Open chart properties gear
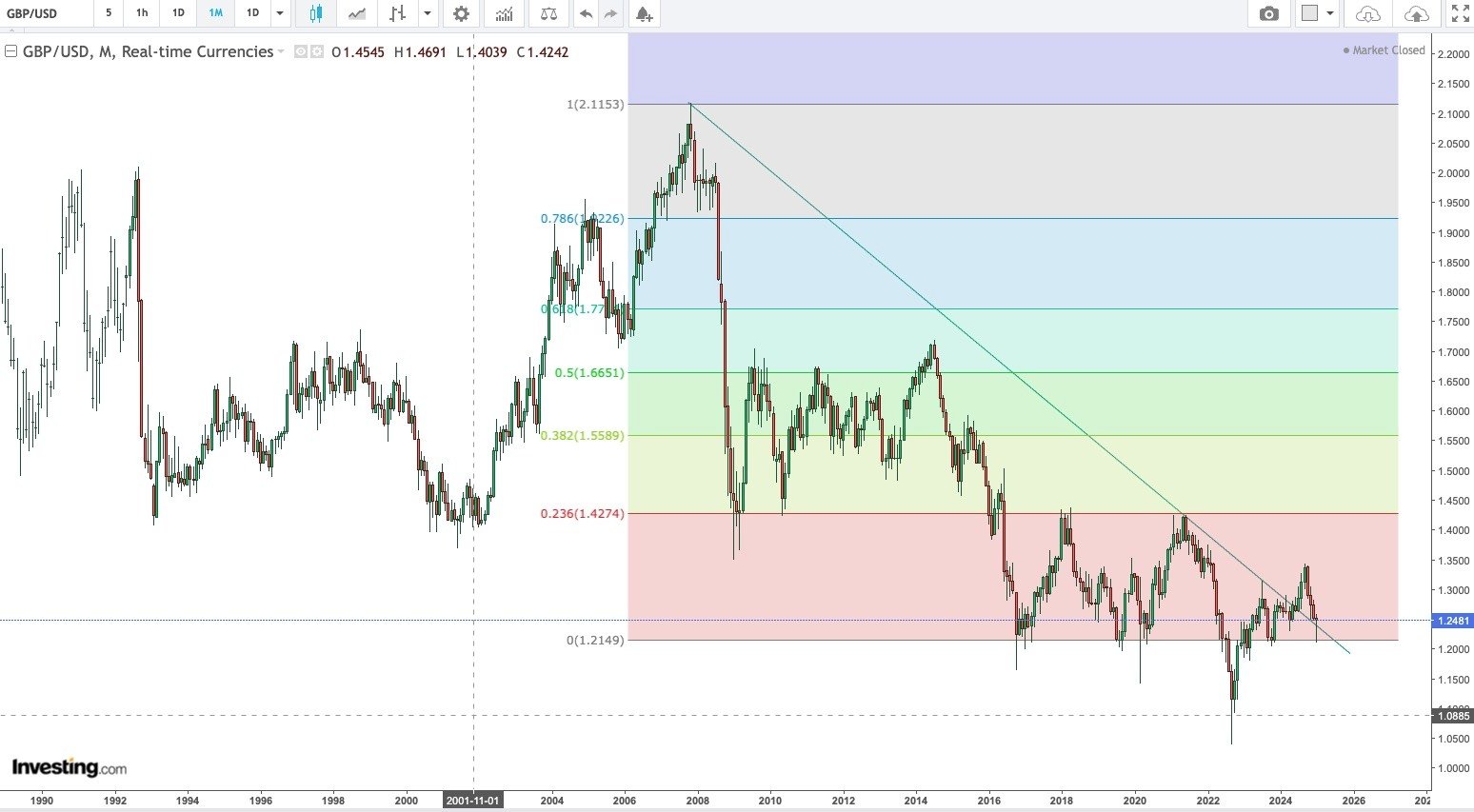 [x=461, y=13]
